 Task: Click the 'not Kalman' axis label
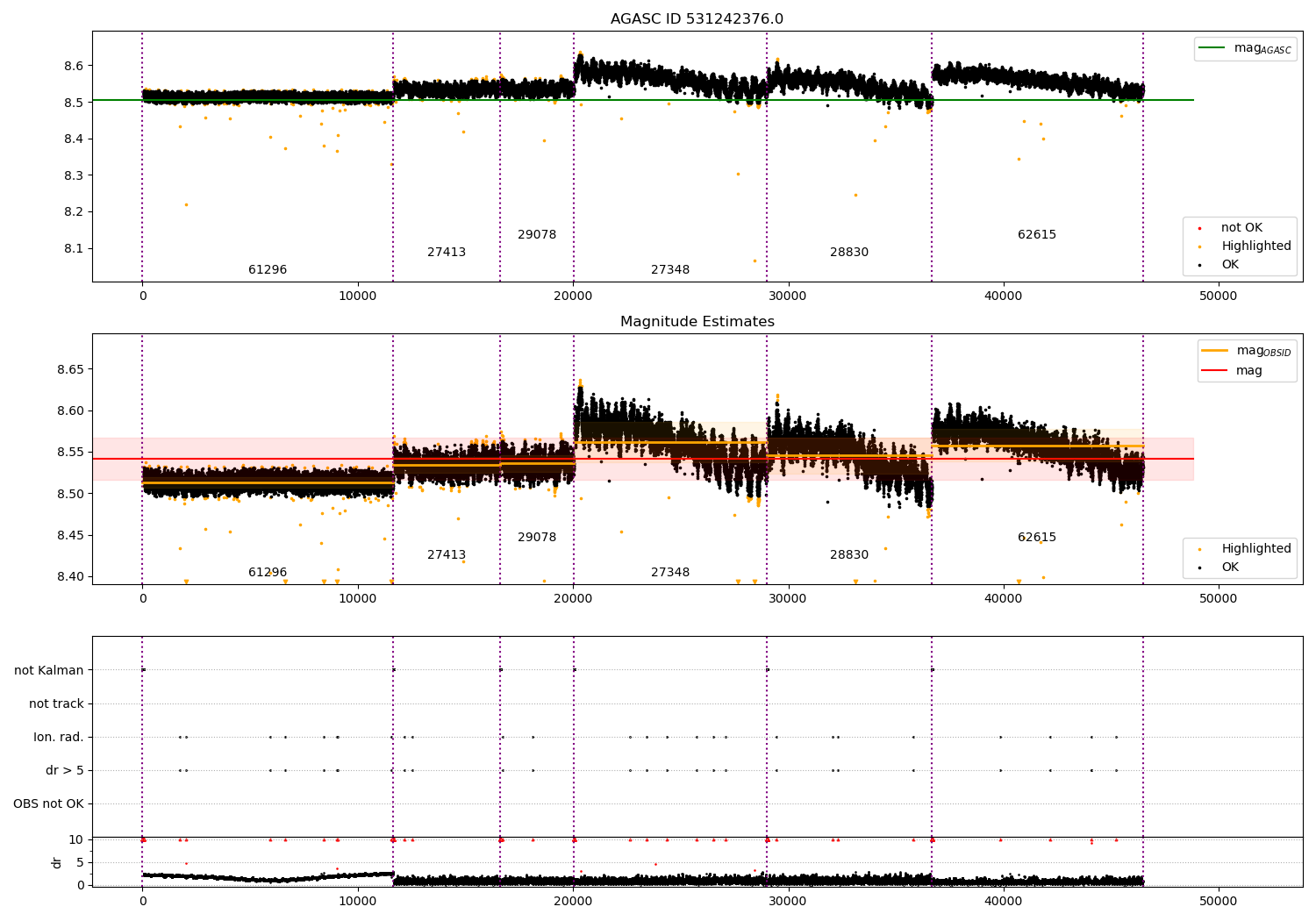pyautogui.click(x=49, y=671)
